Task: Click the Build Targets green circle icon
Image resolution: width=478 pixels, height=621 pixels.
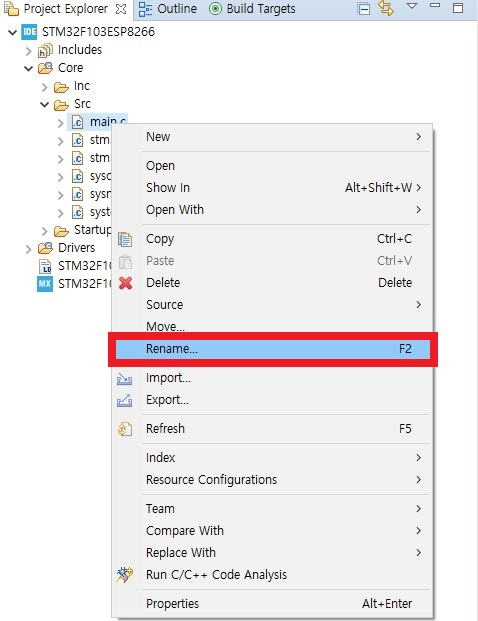Action: (x=215, y=9)
